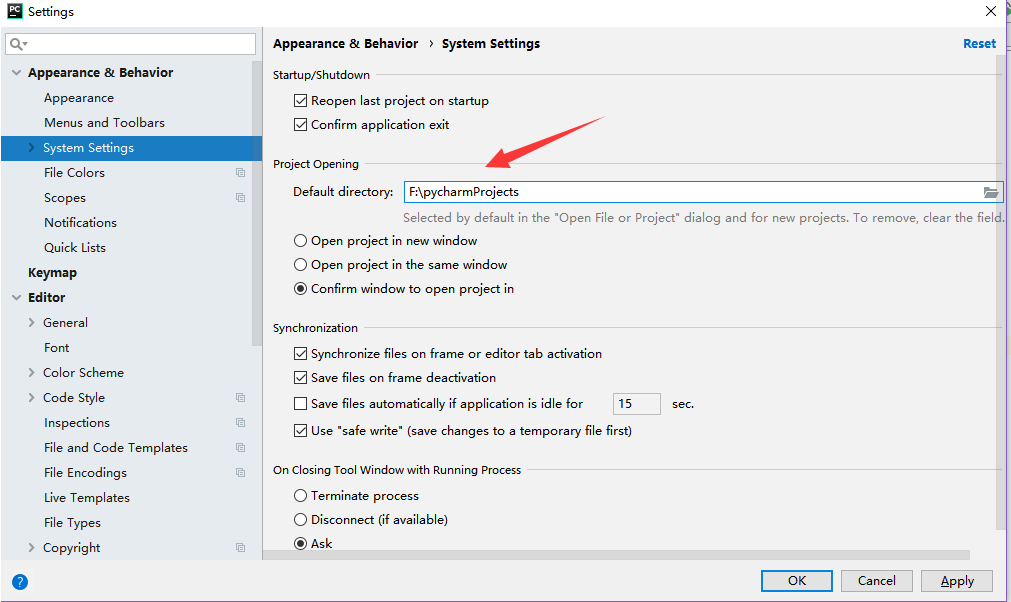
Task: Click the idle seconds input field
Action: click(636, 404)
